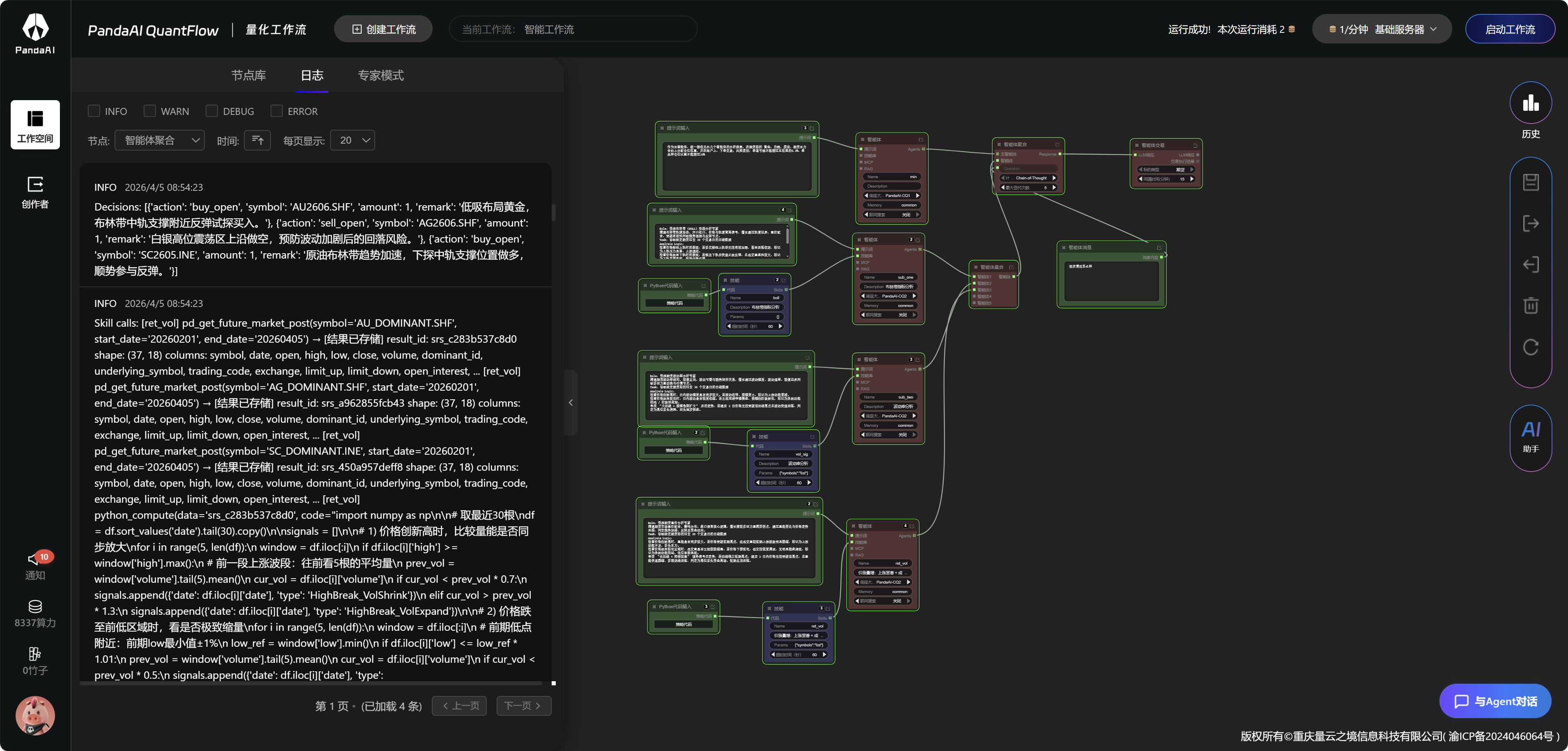Image resolution: width=1568 pixels, height=751 pixels.
Task: Toggle the time sort order icon
Action: (257, 141)
